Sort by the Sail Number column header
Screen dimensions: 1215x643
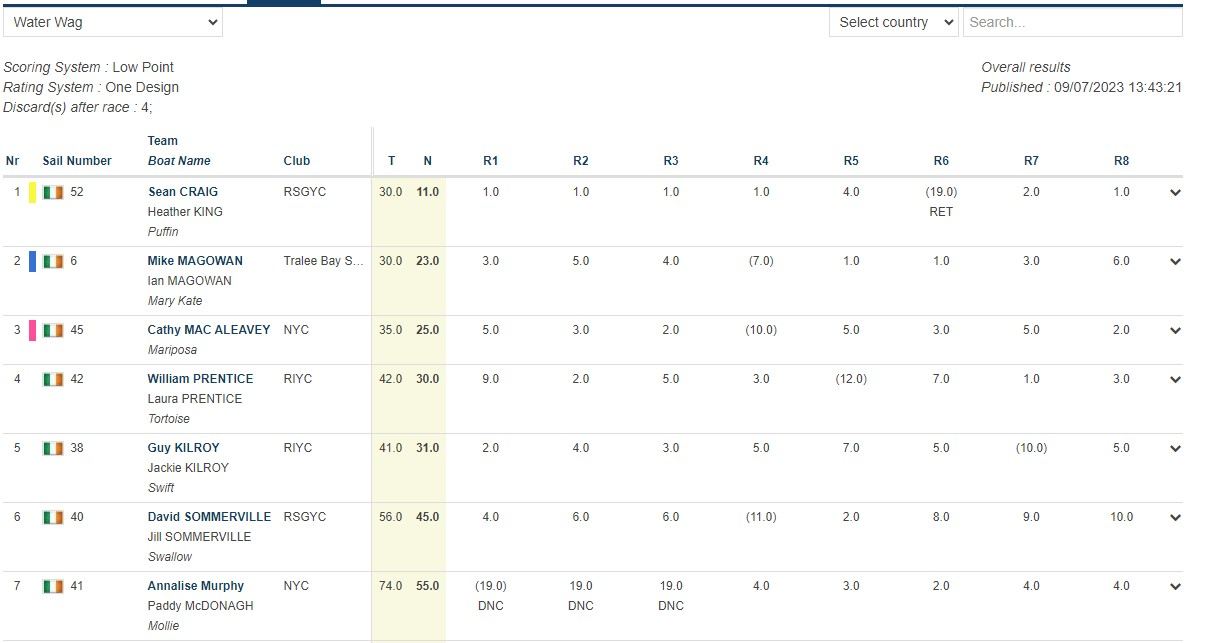(77, 161)
